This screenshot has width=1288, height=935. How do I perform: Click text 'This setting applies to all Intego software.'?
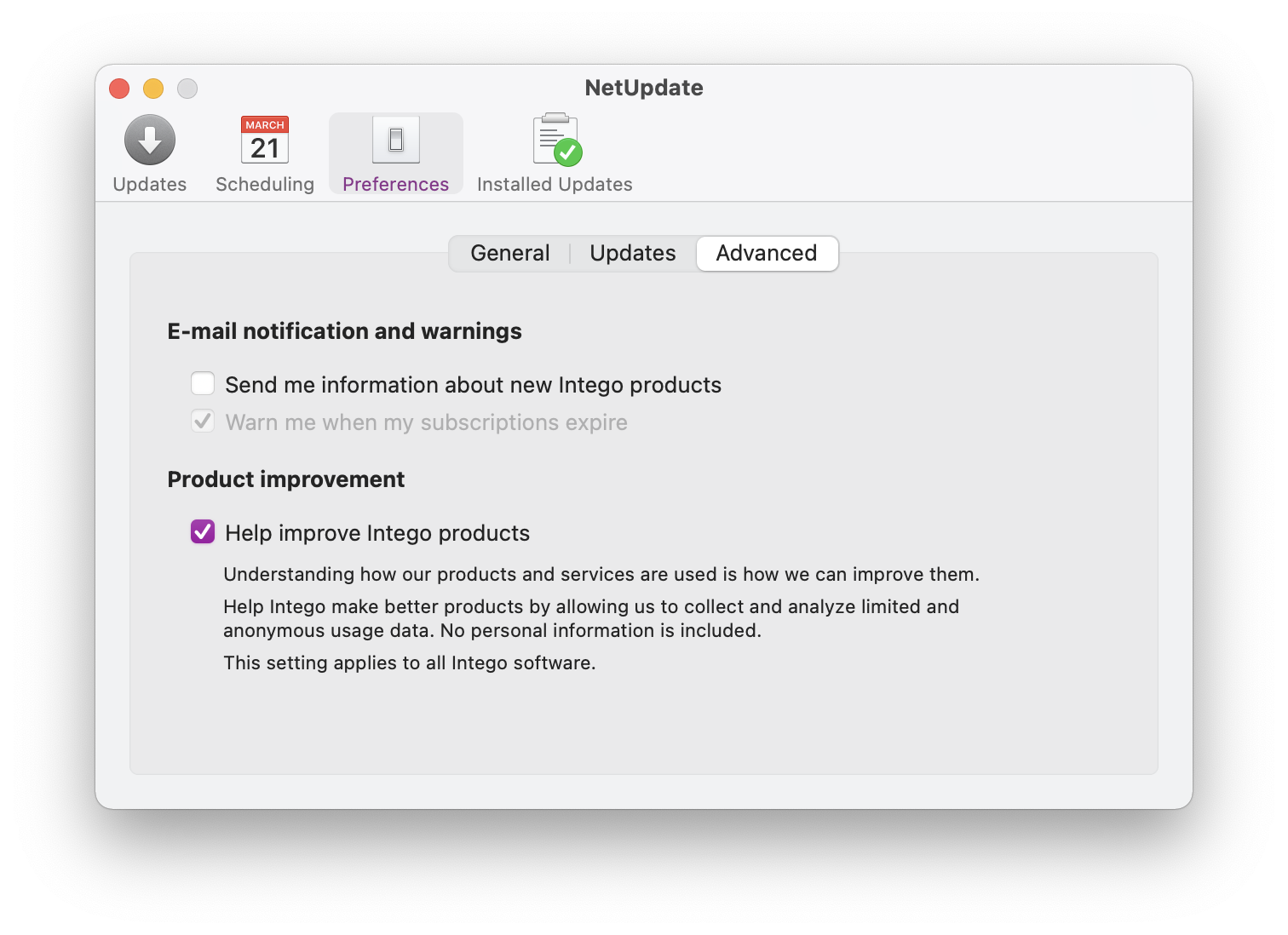coord(410,663)
